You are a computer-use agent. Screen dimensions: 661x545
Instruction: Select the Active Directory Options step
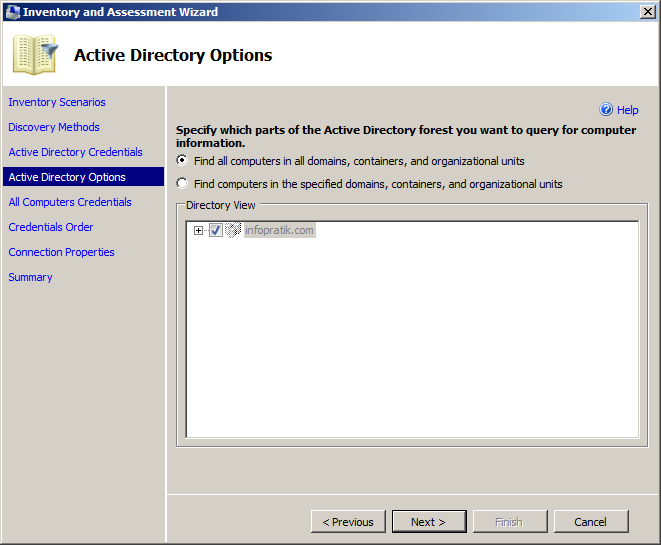83,177
